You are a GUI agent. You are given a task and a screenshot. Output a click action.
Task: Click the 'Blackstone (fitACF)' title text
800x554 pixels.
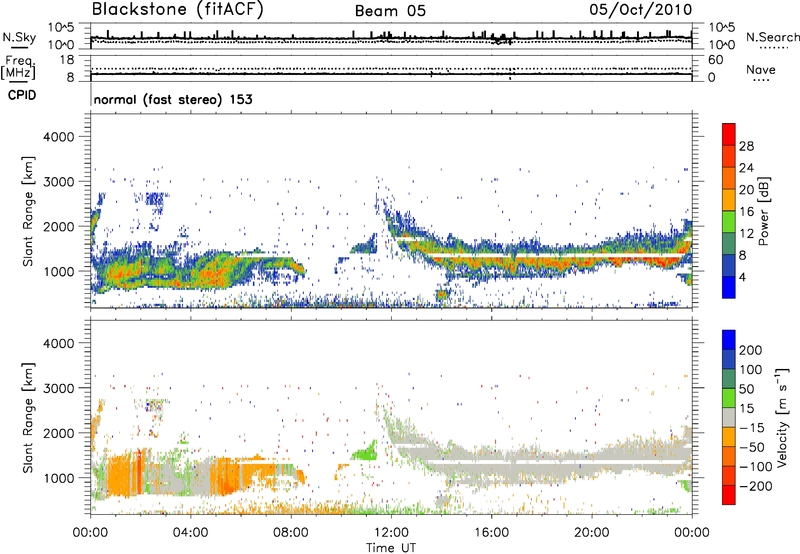pyautogui.click(x=177, y=10)
